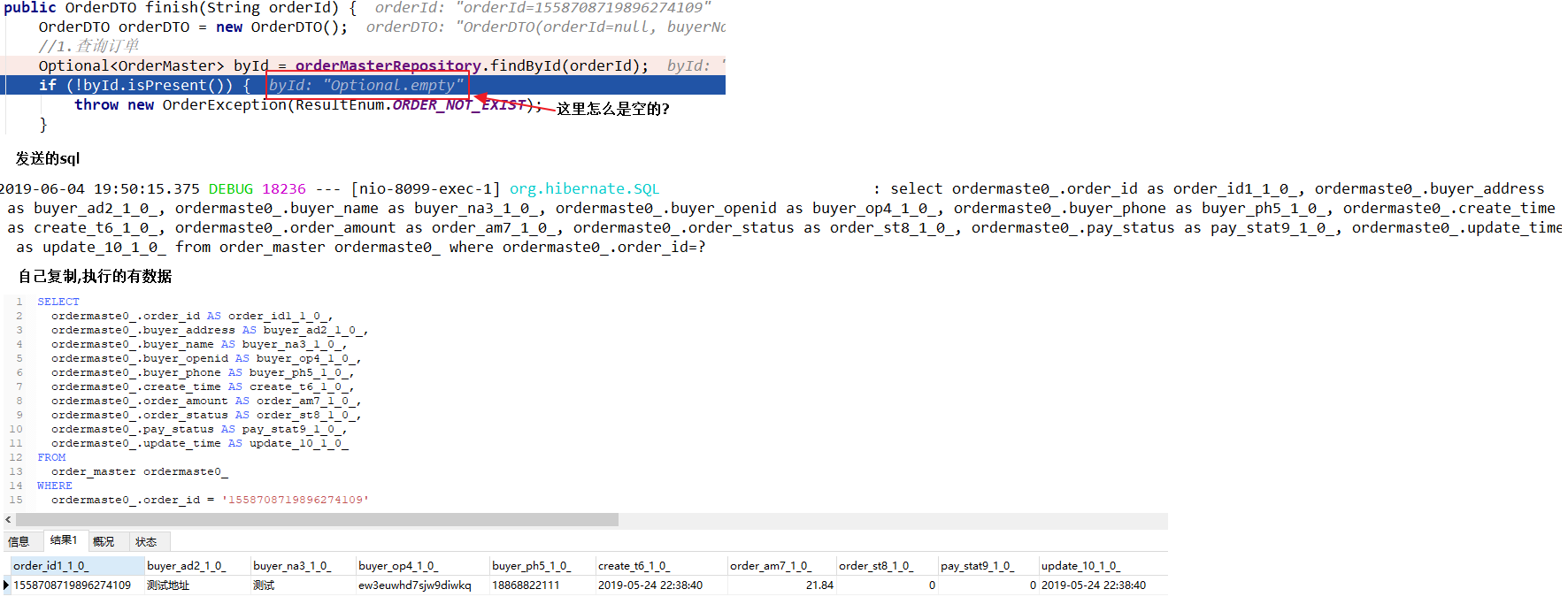Click the 测试 buyer name cell
This screenshot has height=612, width=1568.
(303, 585)
